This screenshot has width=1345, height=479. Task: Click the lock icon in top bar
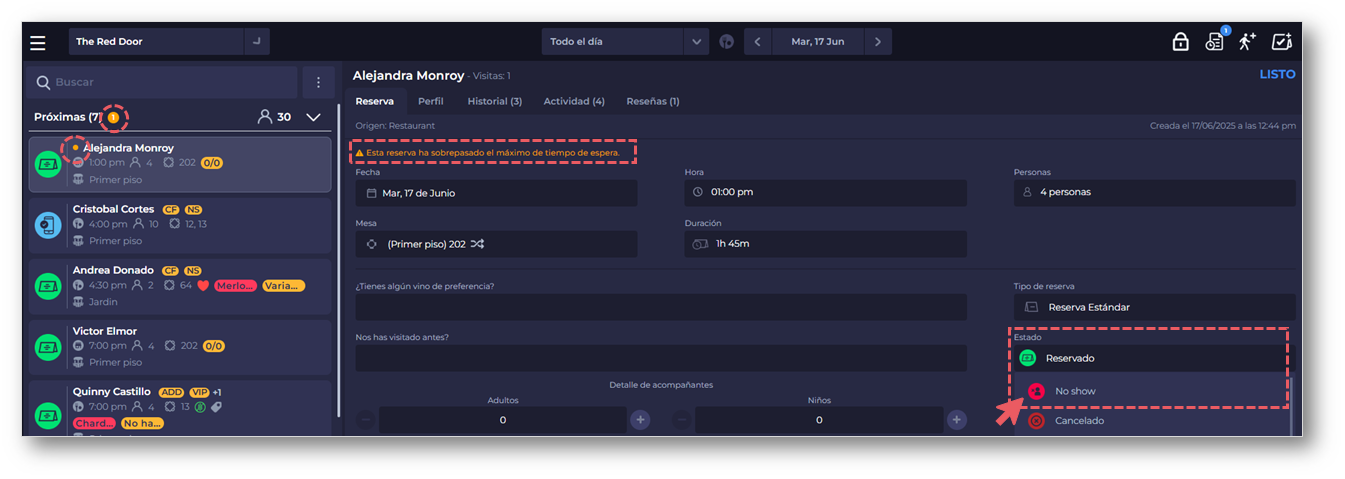pyautogui.click(x=1180, y=42)
